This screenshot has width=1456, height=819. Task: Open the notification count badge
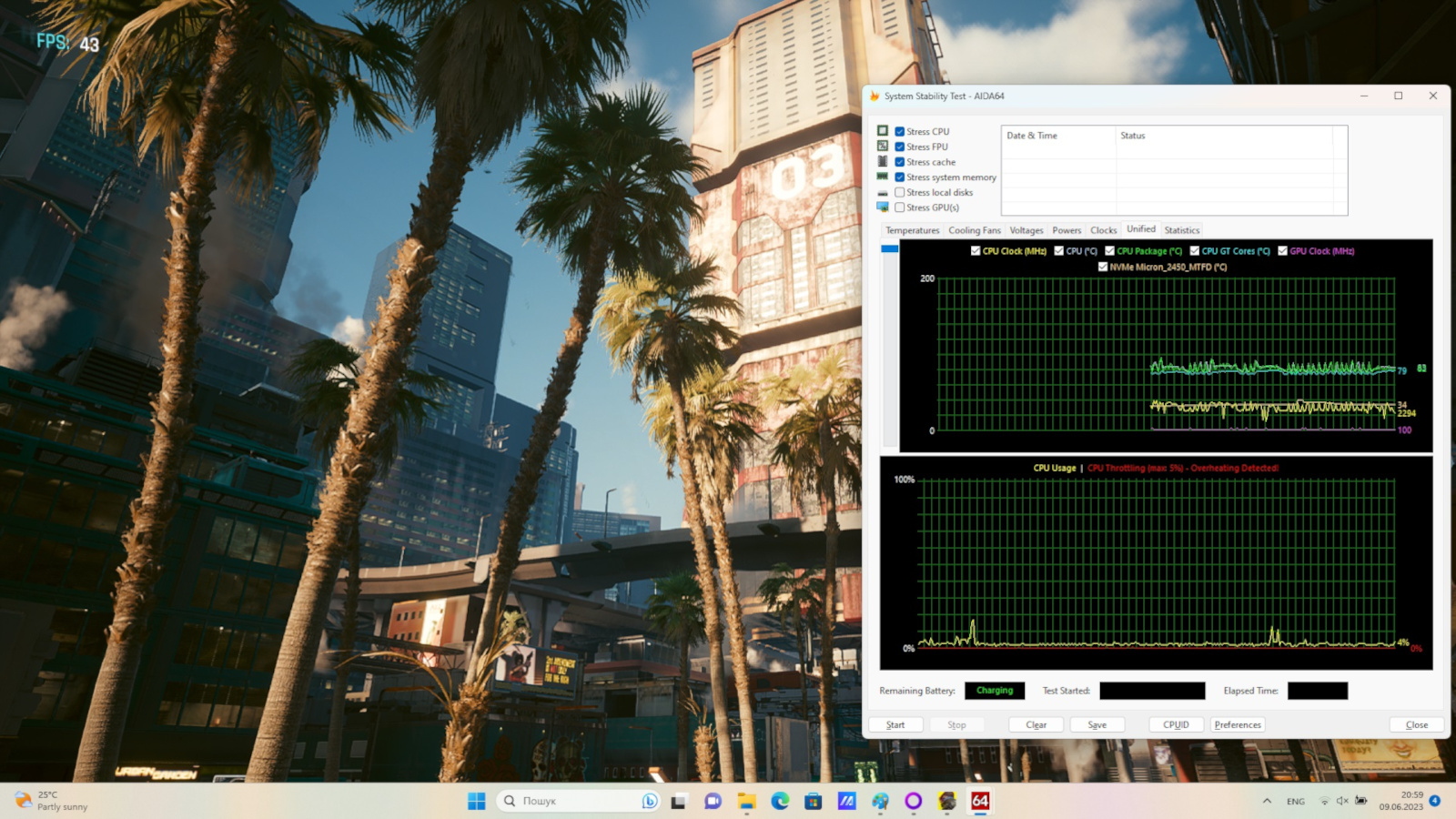coord(1435,801)
